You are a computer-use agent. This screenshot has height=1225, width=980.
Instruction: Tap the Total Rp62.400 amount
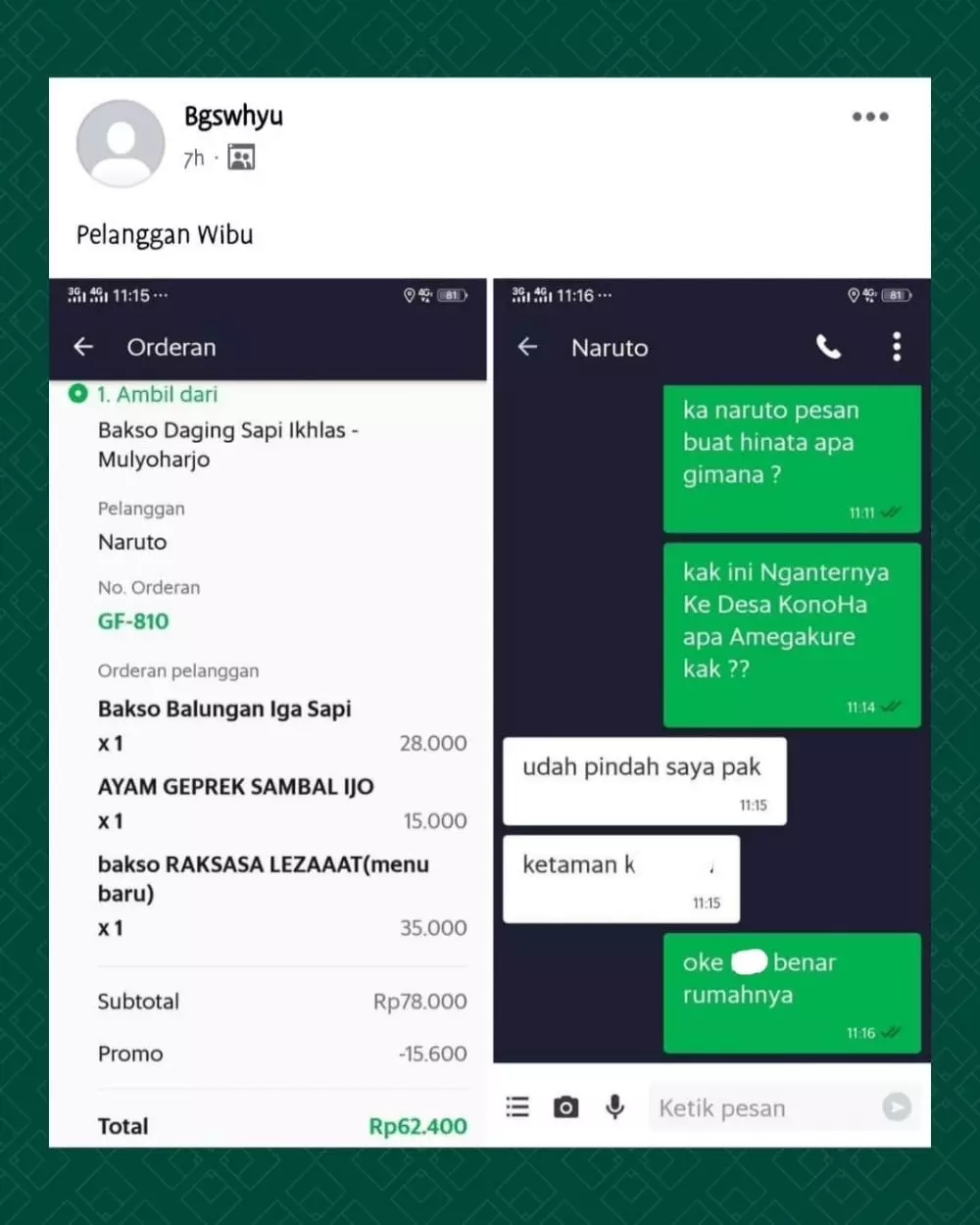pos(417,1127)
